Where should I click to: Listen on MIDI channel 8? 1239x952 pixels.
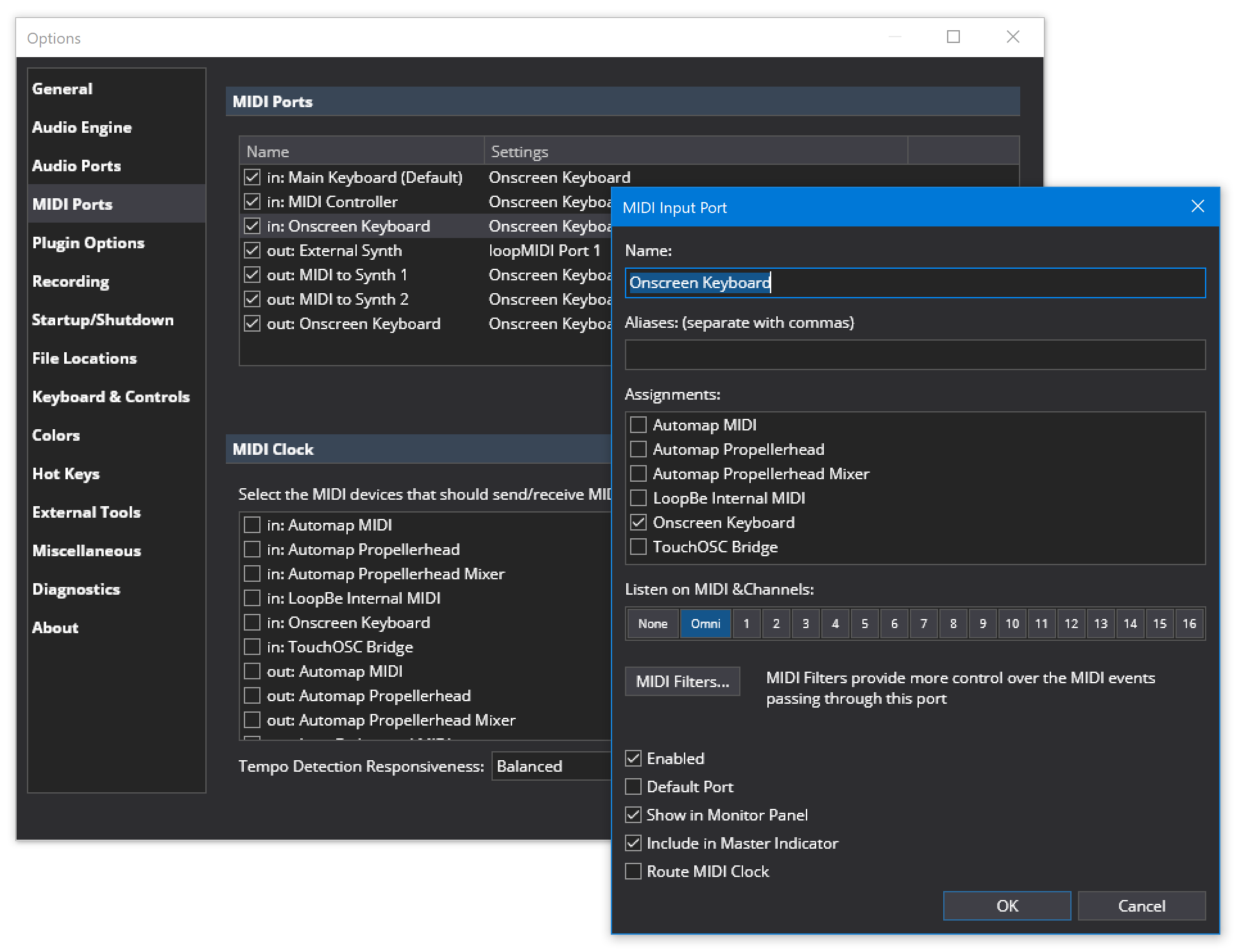tap(953, 624)
